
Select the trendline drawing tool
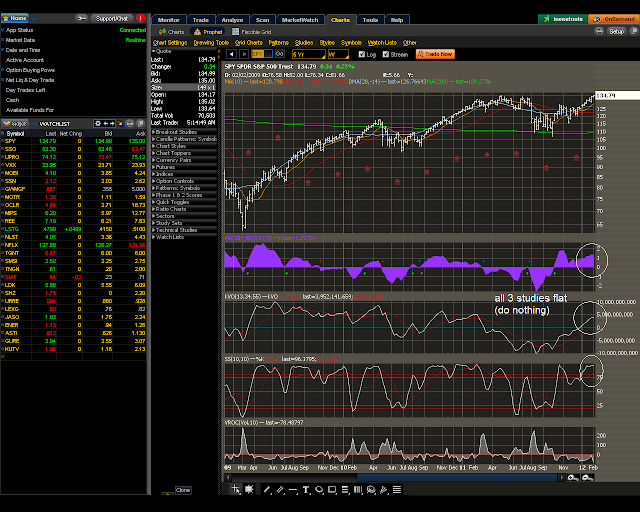(267, 490)
